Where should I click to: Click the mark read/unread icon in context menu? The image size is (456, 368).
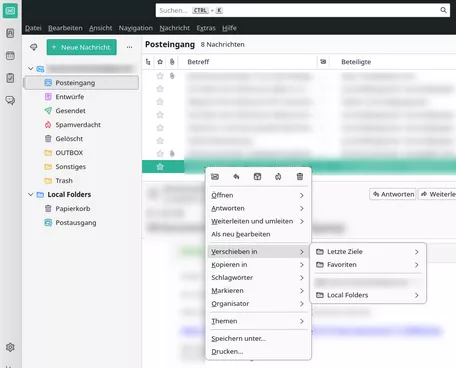pos(215,177)
